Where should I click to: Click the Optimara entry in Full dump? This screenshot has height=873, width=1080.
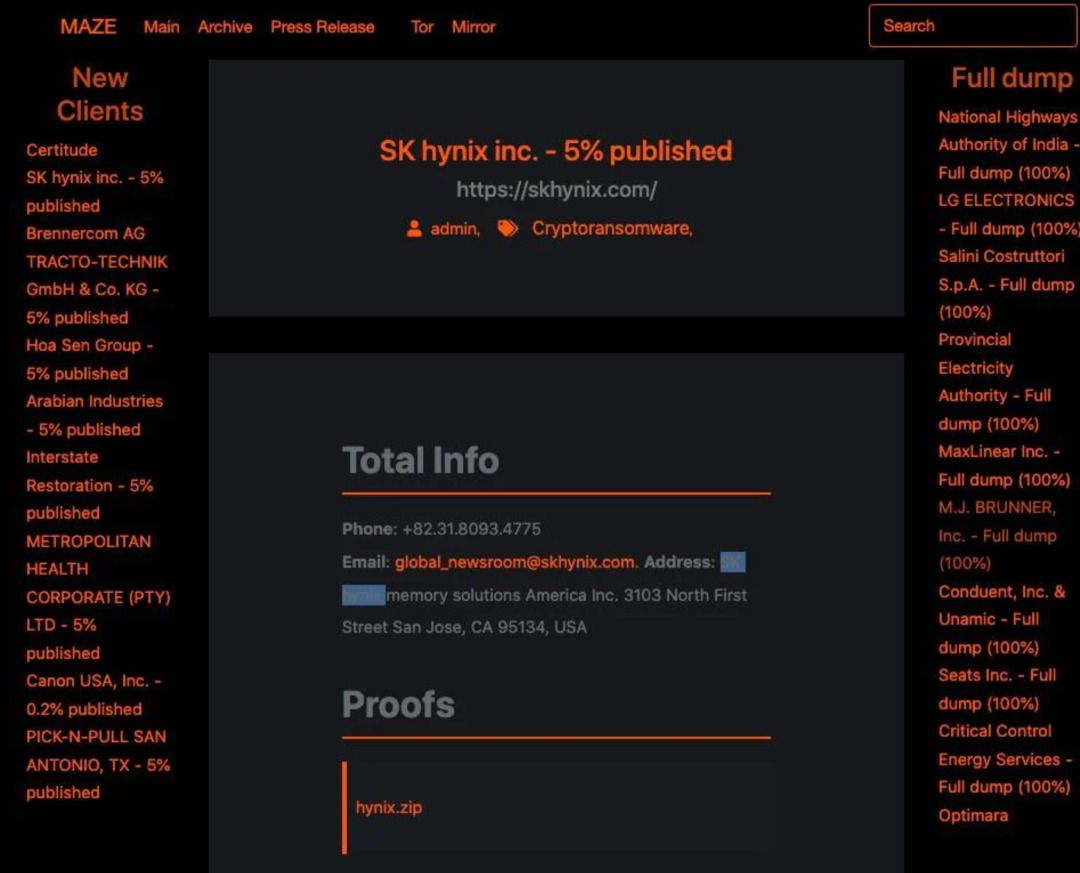(x=973, y=815)
